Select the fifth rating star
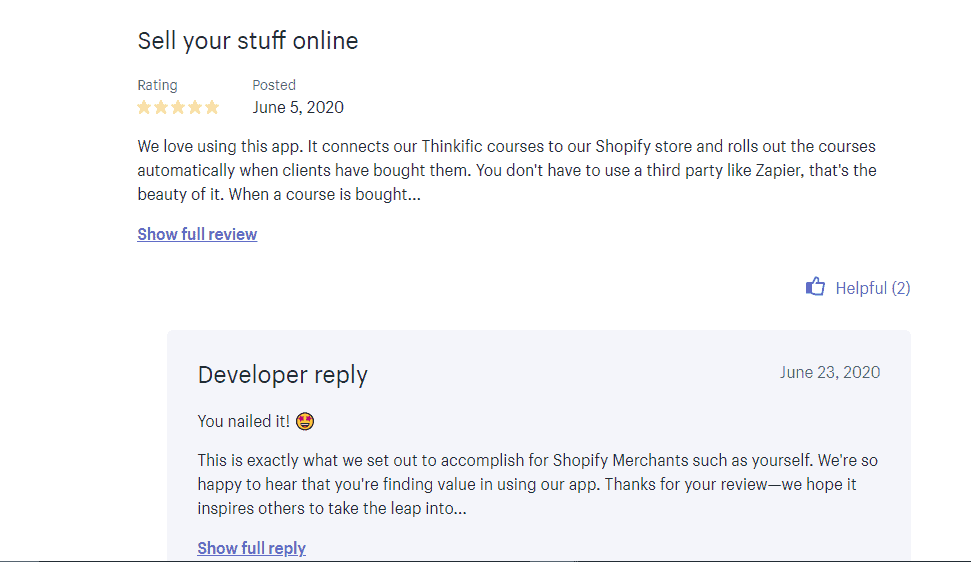Image resolution: width=971 pixels, height=562 pixels. (212, 107)
